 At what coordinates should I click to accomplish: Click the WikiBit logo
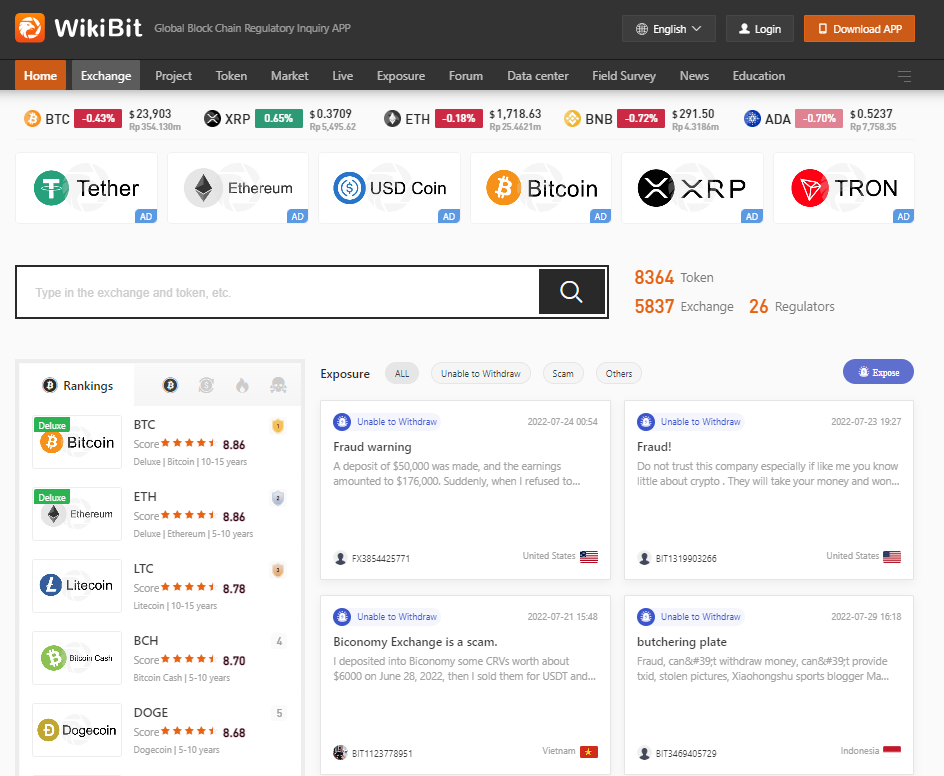tap(82, 28)
